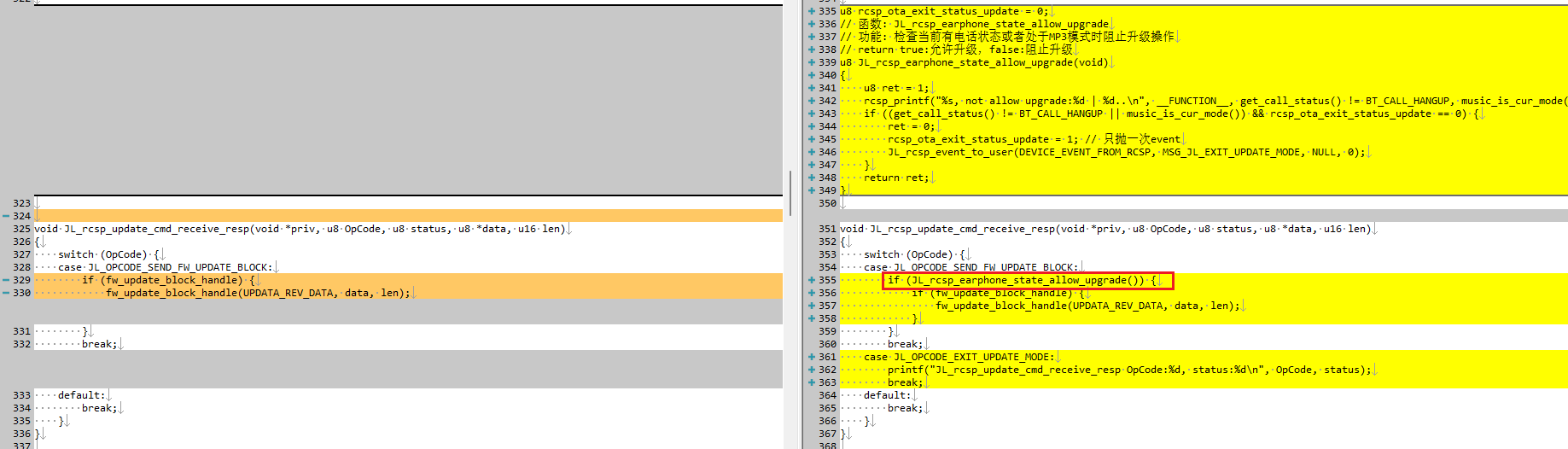Click right 'switch (OpCode) {' on line 353
The width and height of the screenshot is (1568, 449).
914,254
